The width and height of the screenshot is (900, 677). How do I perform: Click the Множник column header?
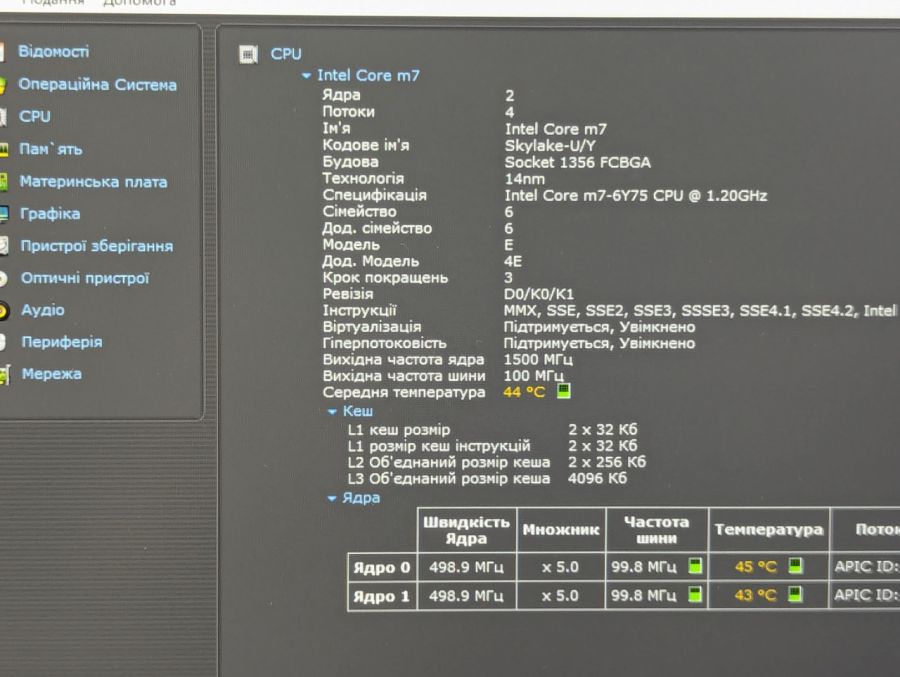[561, 530]
